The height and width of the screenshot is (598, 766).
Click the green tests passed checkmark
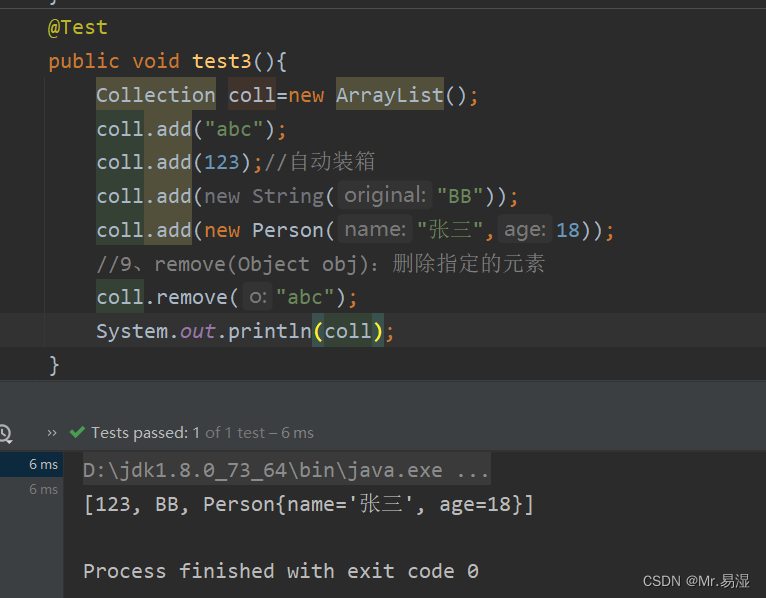77,432
